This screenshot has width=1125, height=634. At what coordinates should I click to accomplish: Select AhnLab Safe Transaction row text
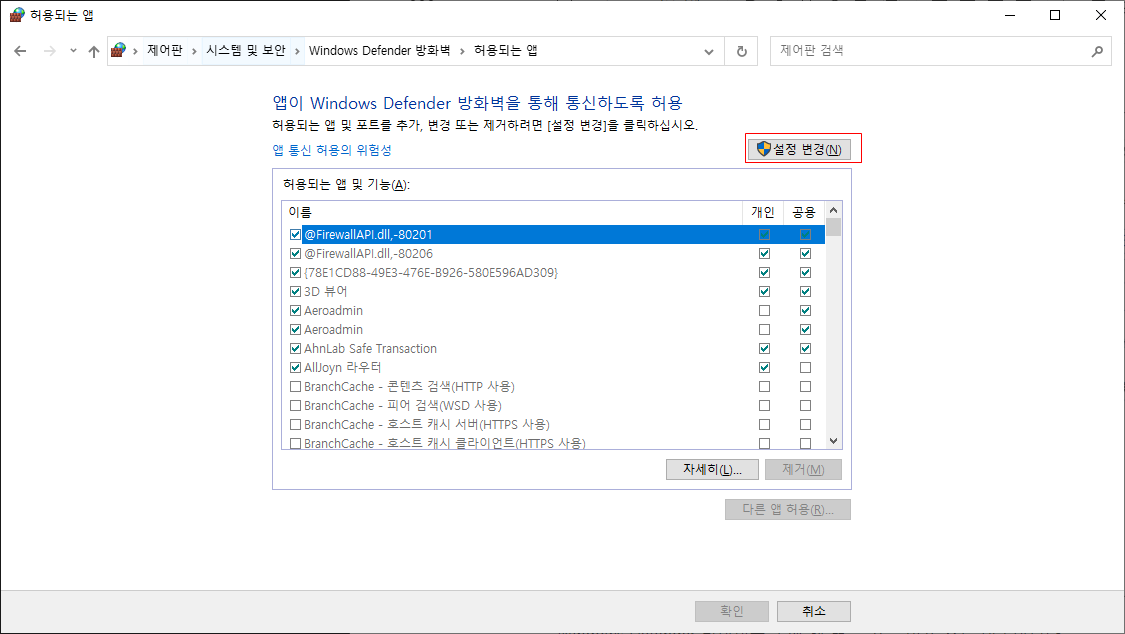click(x=370, y=349)
